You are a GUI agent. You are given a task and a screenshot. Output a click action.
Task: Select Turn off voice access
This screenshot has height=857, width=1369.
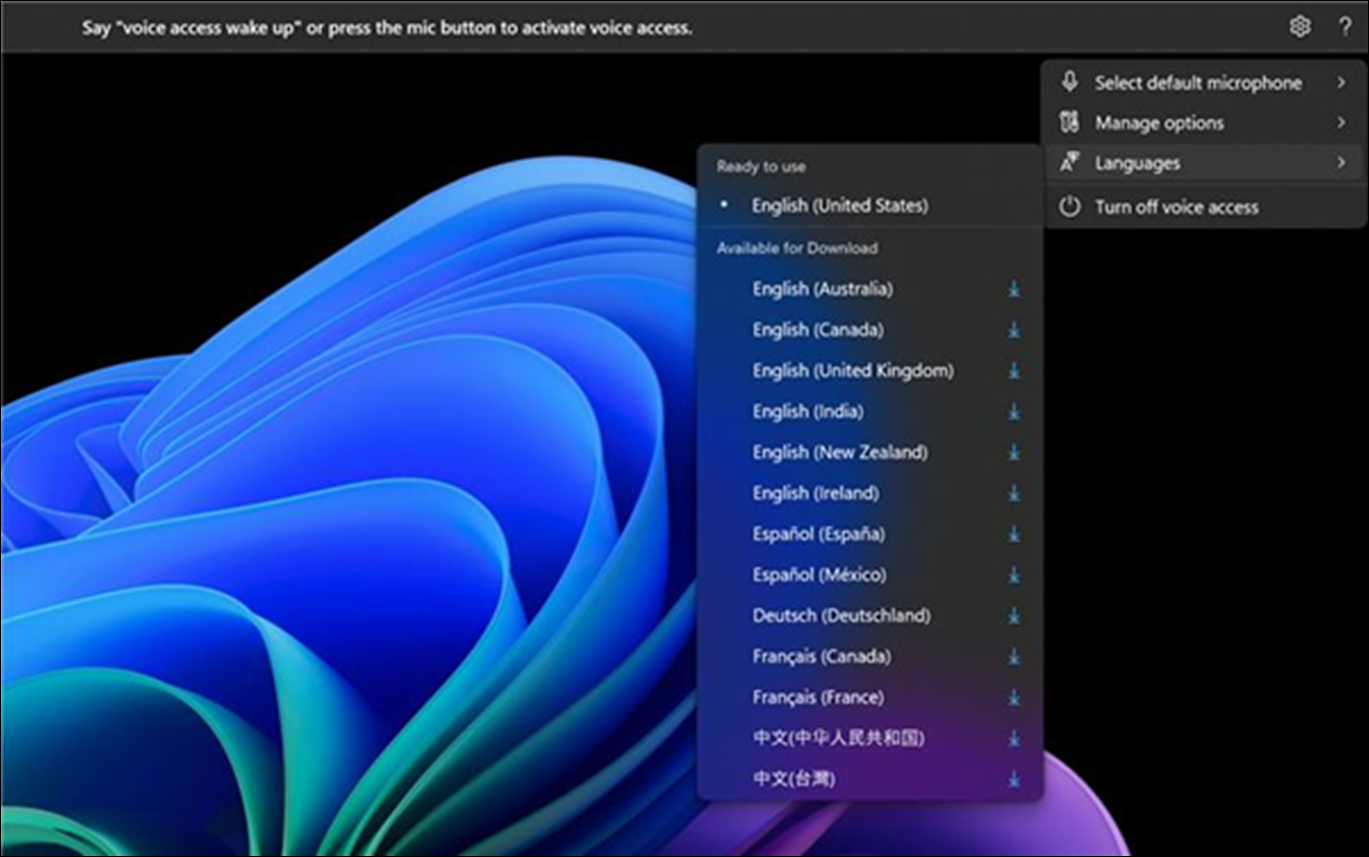tap(1177, 207)
